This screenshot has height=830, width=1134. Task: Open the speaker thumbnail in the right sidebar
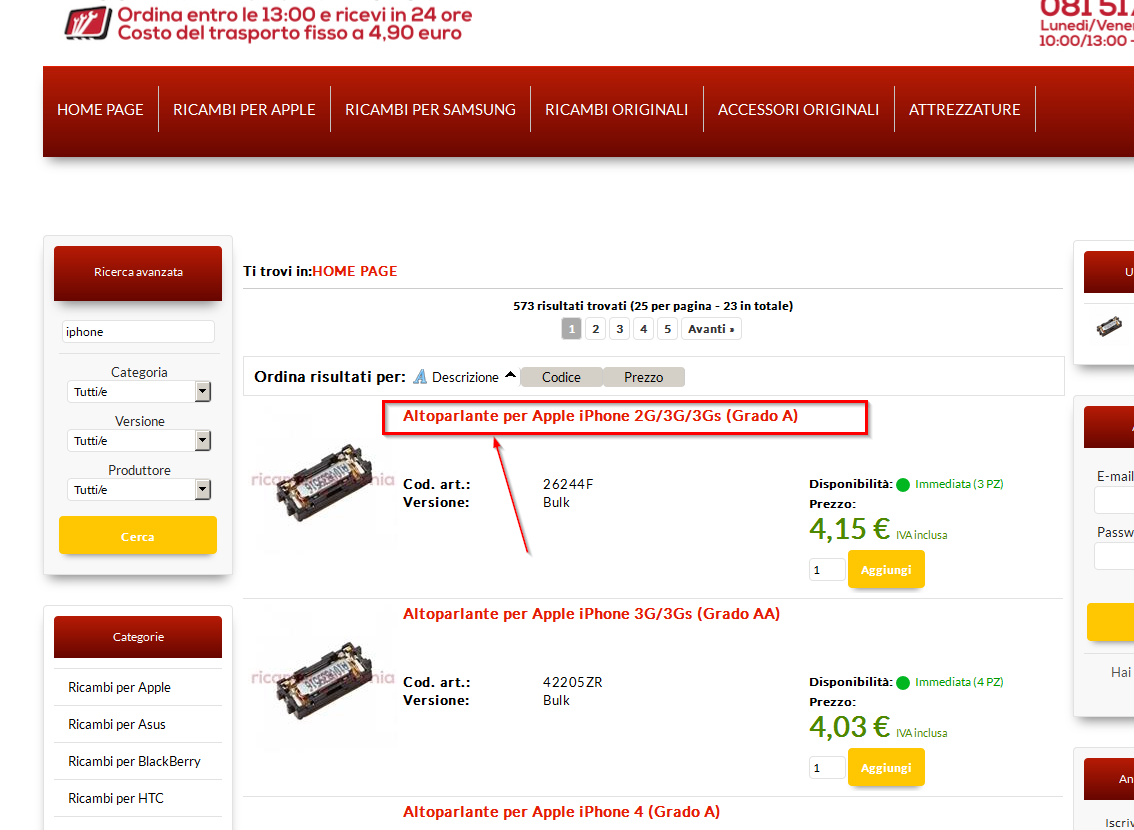1109,326
